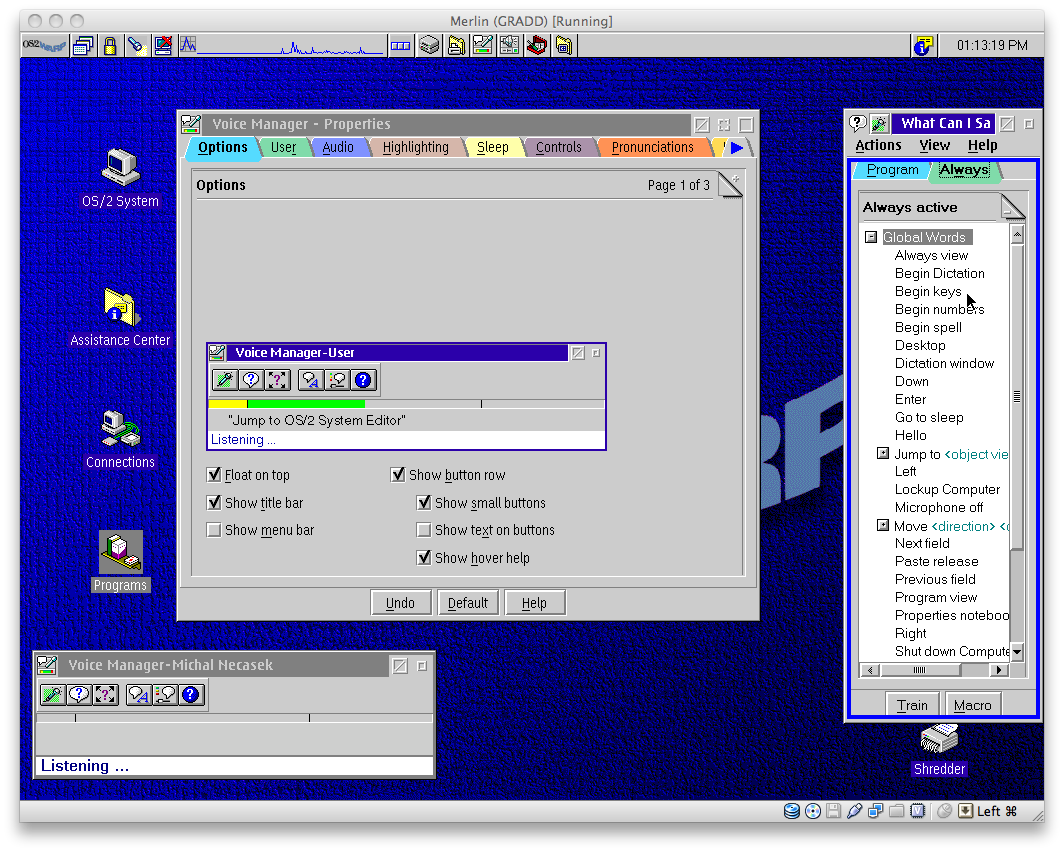Select the Assistance Center desktop icon
This screenshot has height=852, width=1064.
tap(120, 317)
